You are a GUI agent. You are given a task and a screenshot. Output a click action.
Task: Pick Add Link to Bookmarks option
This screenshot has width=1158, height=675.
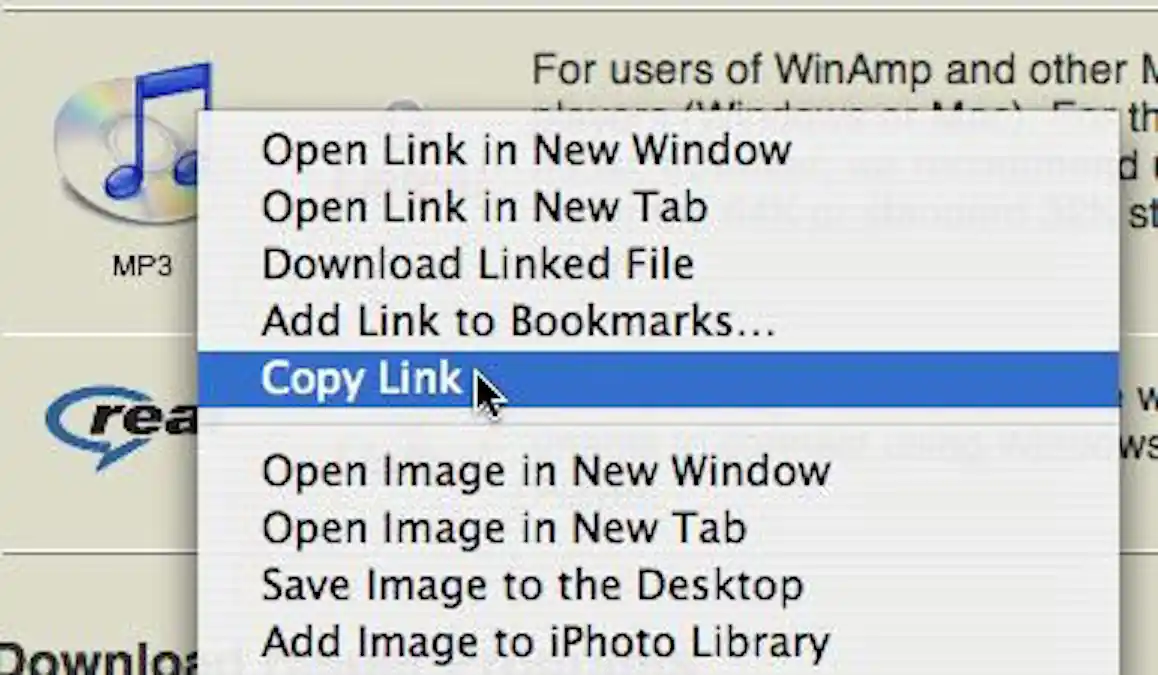pos(518,321)
